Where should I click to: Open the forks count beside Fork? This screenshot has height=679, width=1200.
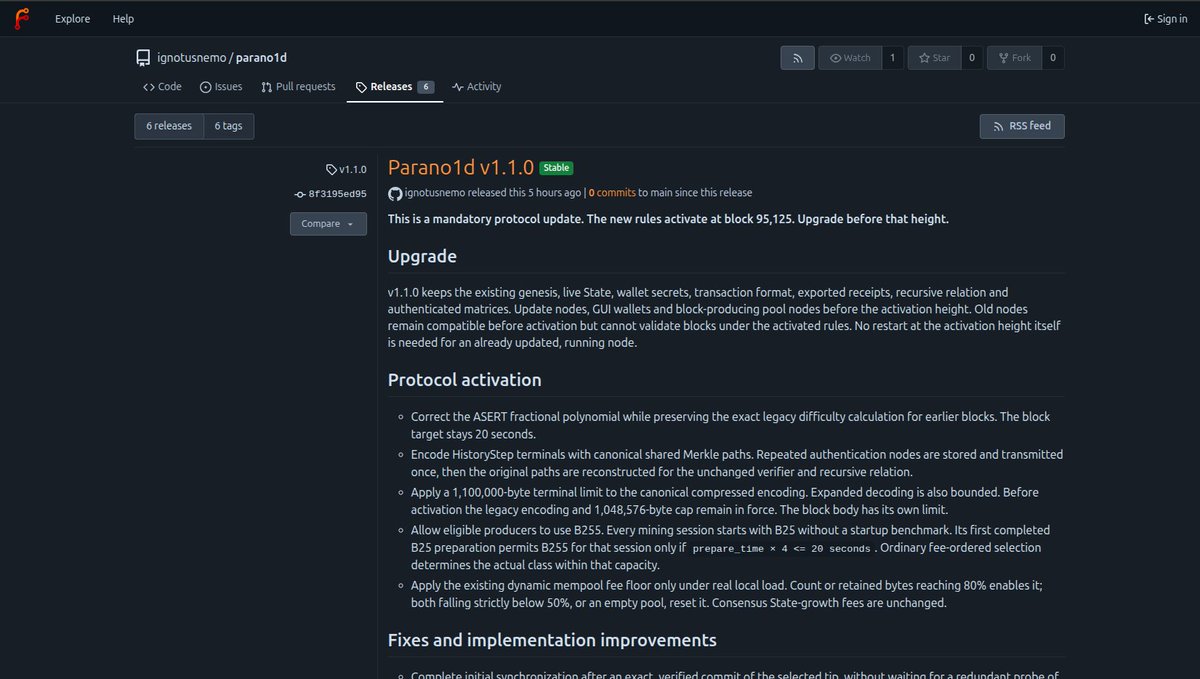tap(1052, 58)
